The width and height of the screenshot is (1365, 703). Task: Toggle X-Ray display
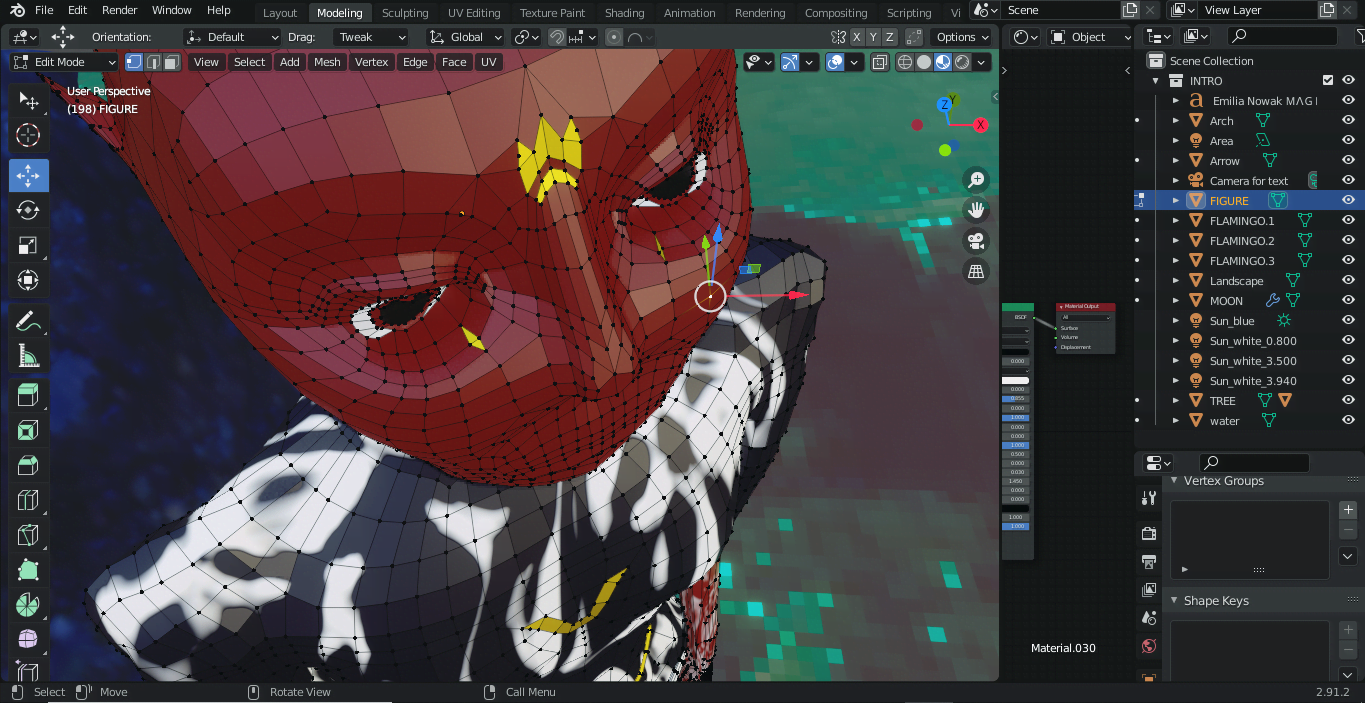click(x=879, y=62)
